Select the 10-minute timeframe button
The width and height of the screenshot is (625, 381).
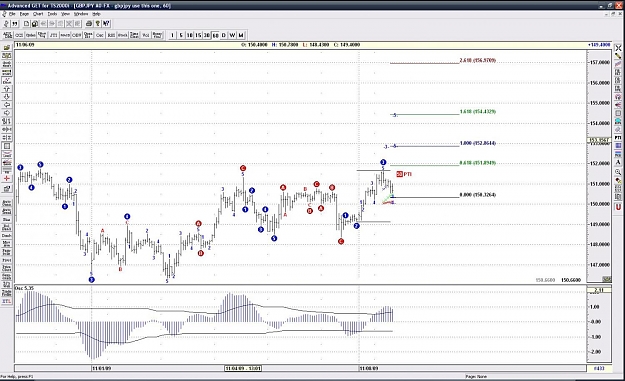pyautogui.click(x=189, y=35)
